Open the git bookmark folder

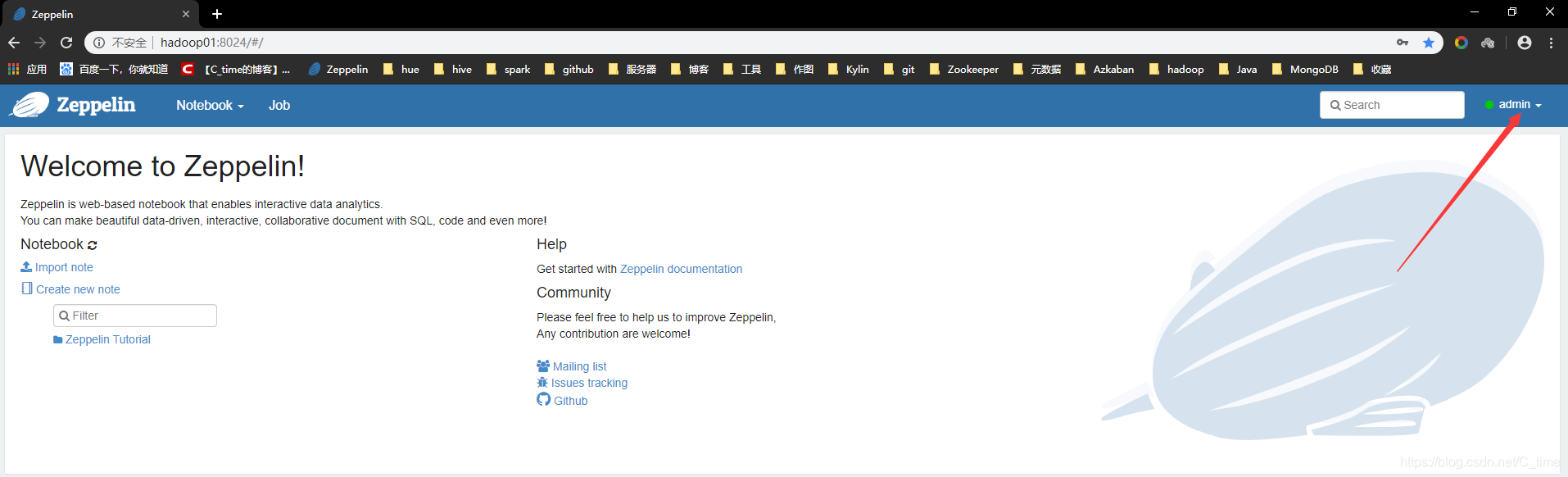900,70
